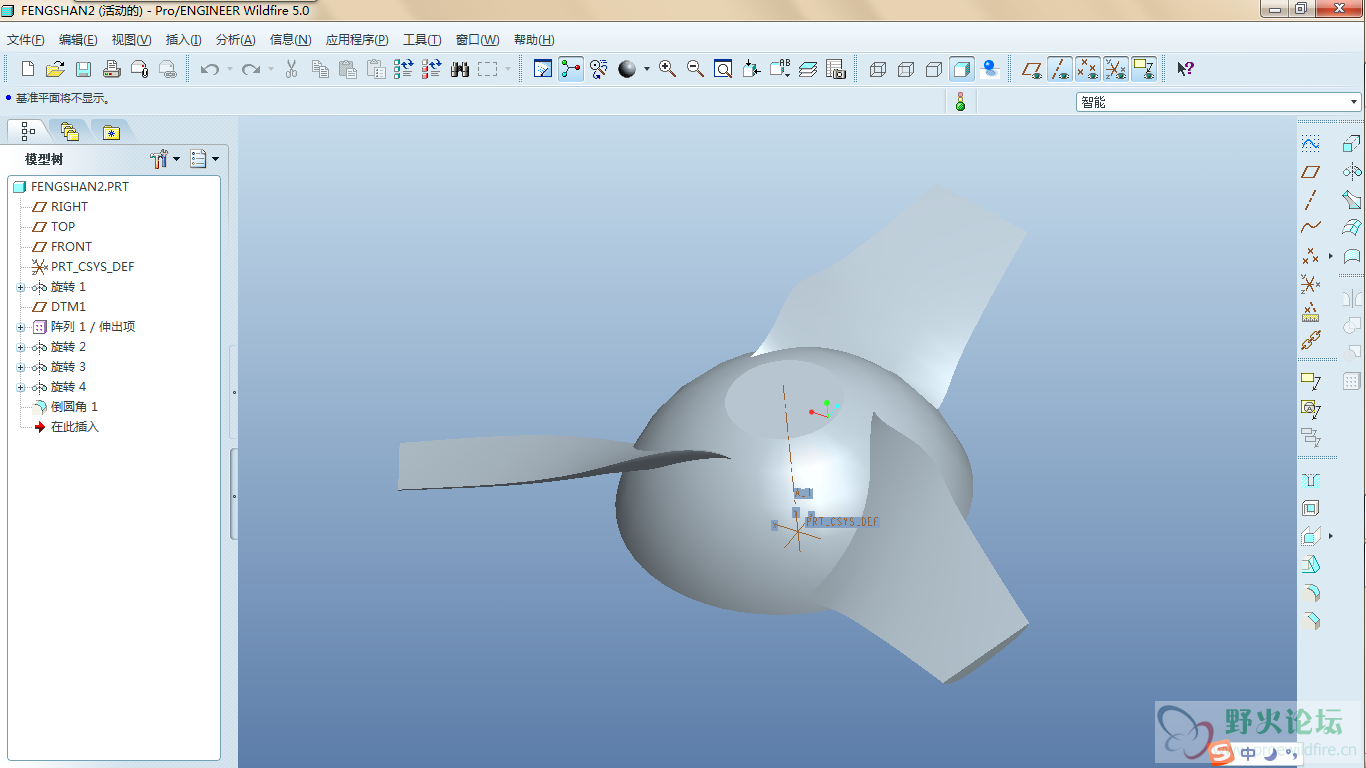Viewport: 1366px width, 768px height.
Task: Select the Revolve tool
Action: (1352, 172)
